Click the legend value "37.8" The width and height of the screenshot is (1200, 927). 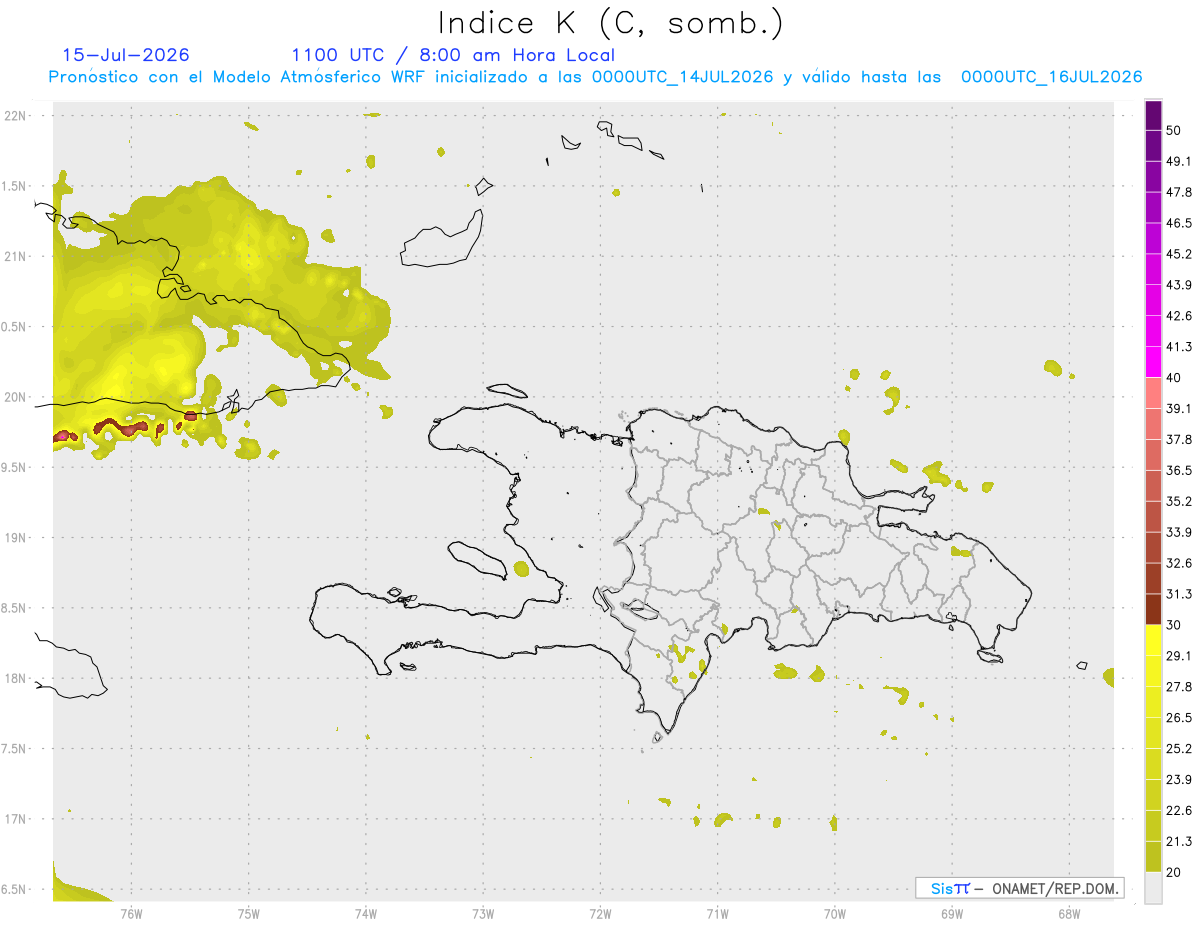point(1179,439)
